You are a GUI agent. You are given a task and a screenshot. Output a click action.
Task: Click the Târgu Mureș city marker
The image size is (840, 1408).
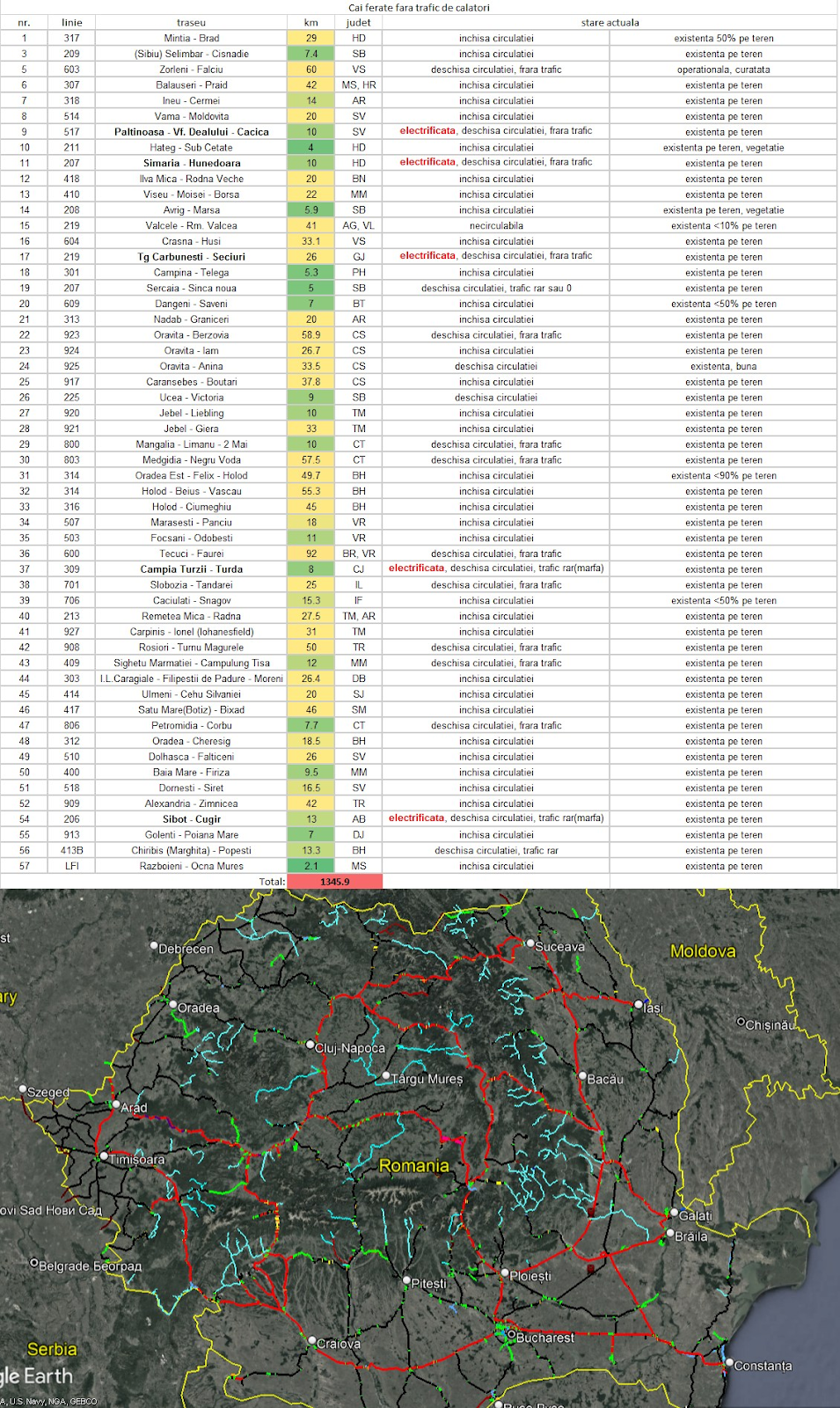[x=386, y=1075]
